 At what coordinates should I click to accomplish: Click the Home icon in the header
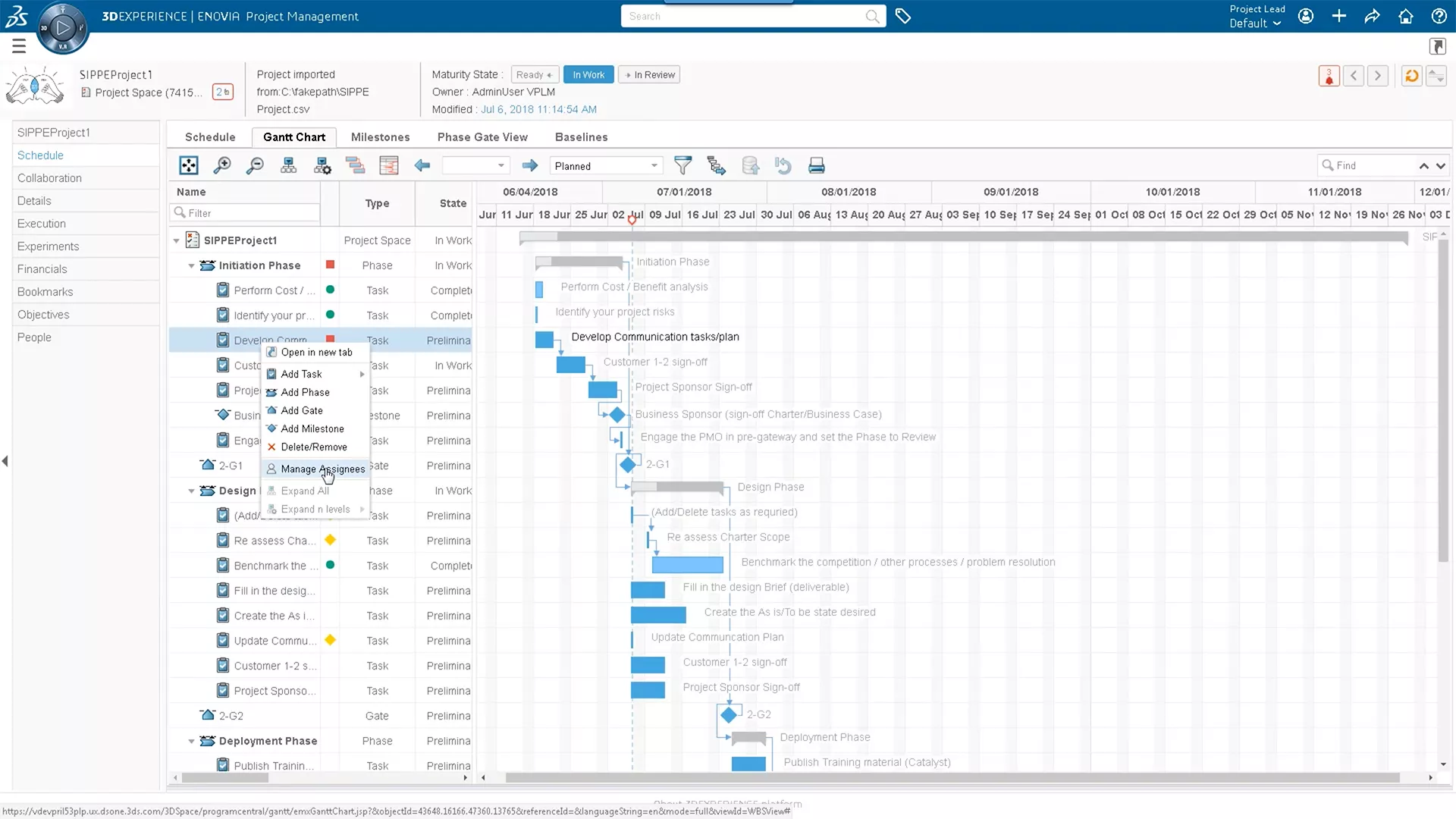click(x=1405, y=16)
